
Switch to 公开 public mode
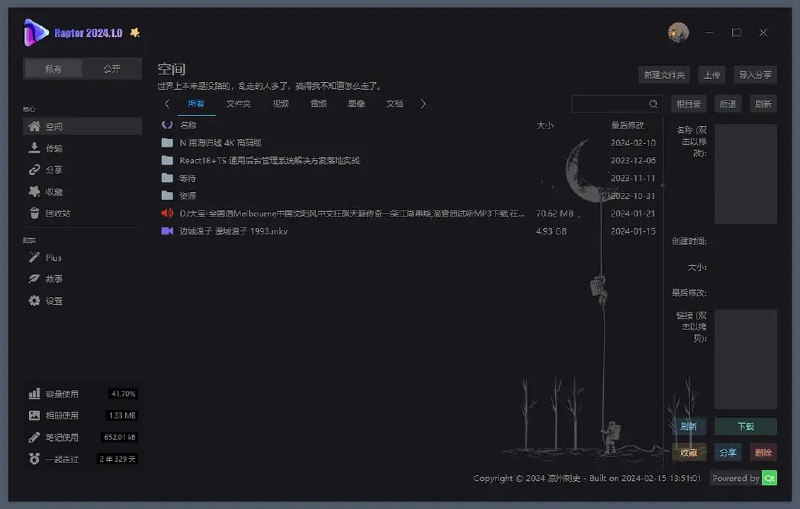[x=112, y=69]
